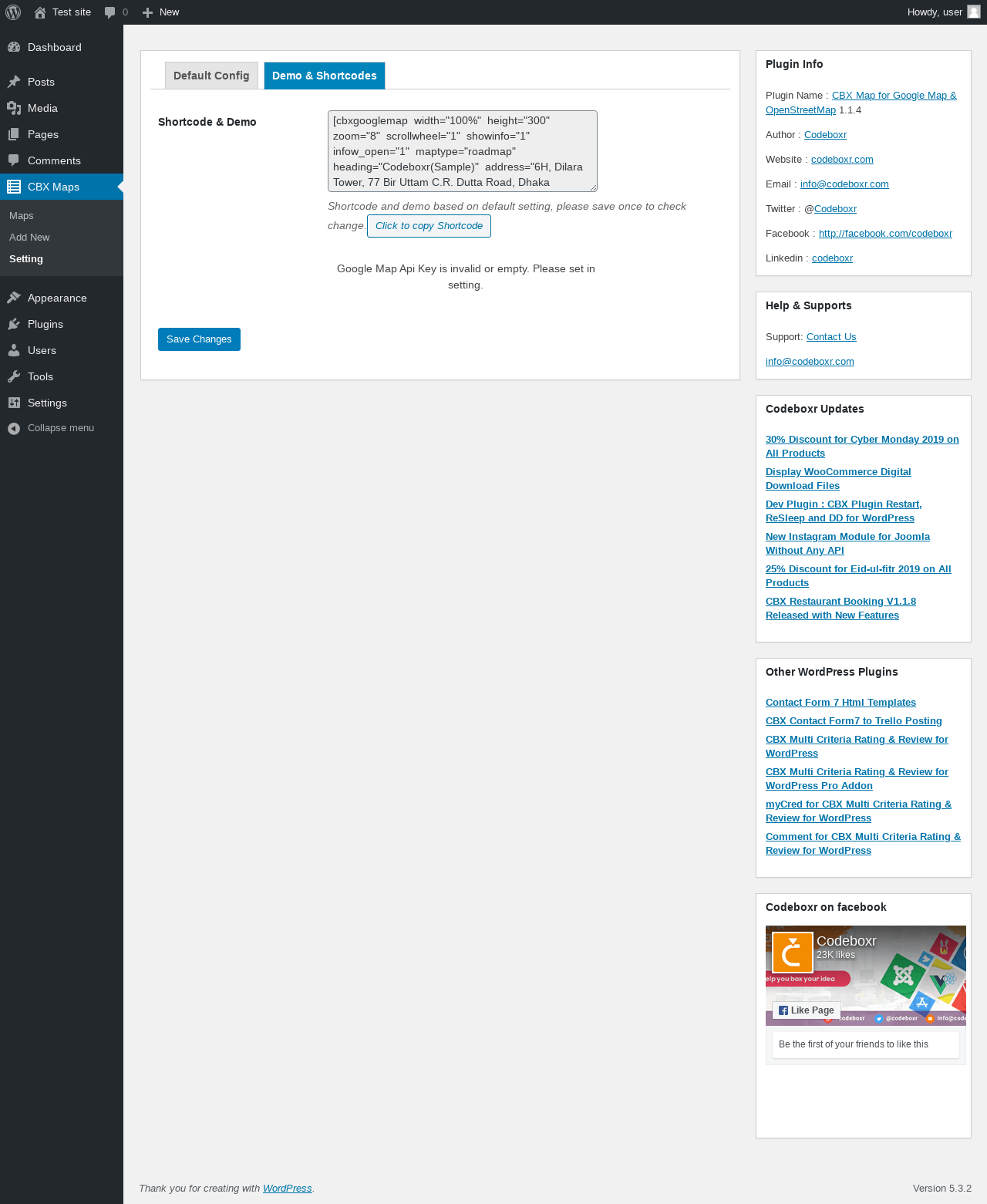Click the CBX Maps list icon
Viewport: 987px width, 1204px height.
(x=14, y=187)
